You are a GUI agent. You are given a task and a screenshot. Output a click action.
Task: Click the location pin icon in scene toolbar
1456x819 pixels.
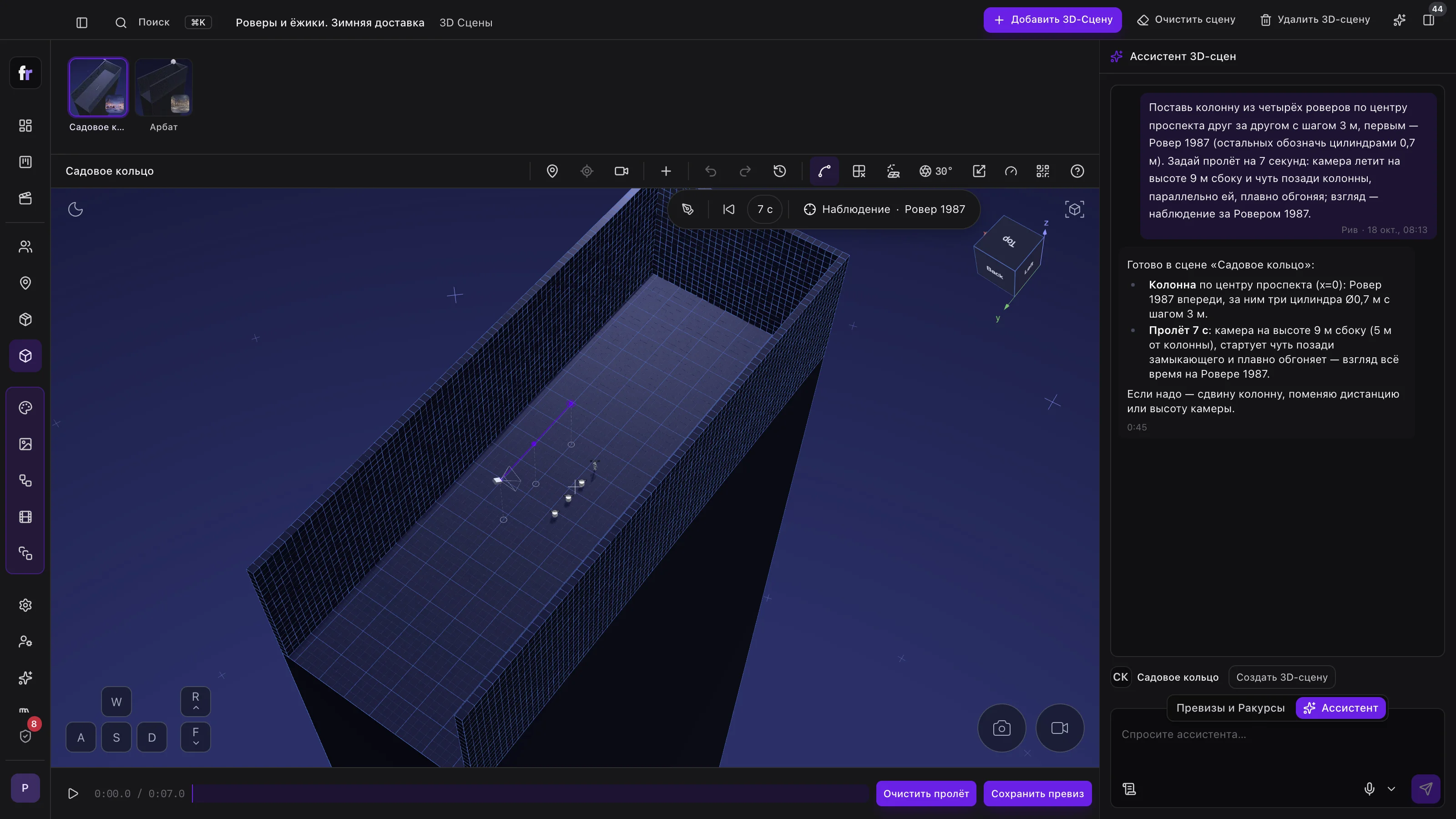click(552, 171)
